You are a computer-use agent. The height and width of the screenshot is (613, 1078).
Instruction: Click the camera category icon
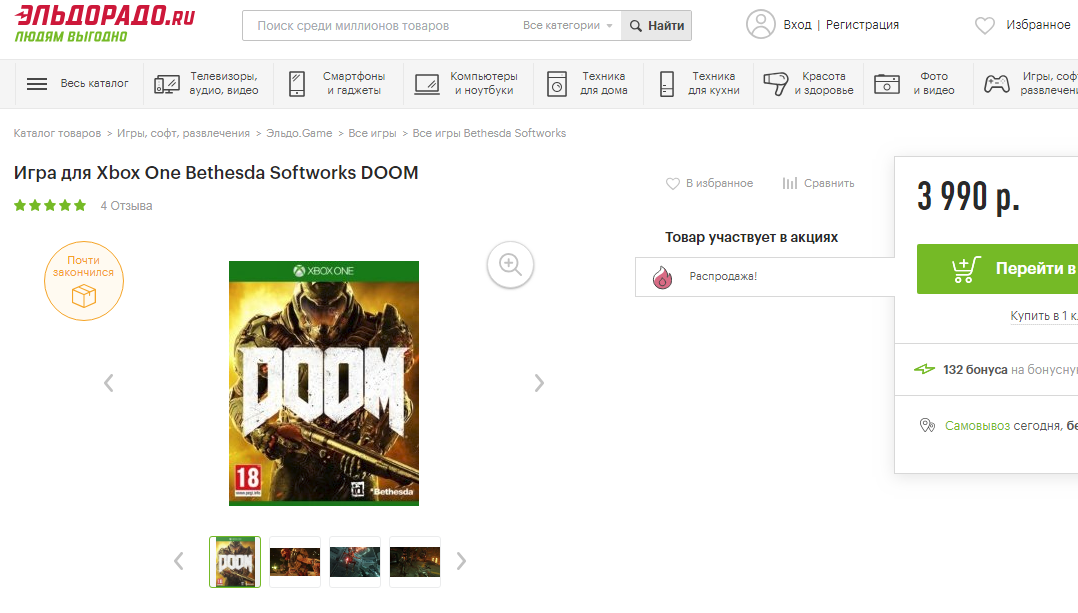887,84
